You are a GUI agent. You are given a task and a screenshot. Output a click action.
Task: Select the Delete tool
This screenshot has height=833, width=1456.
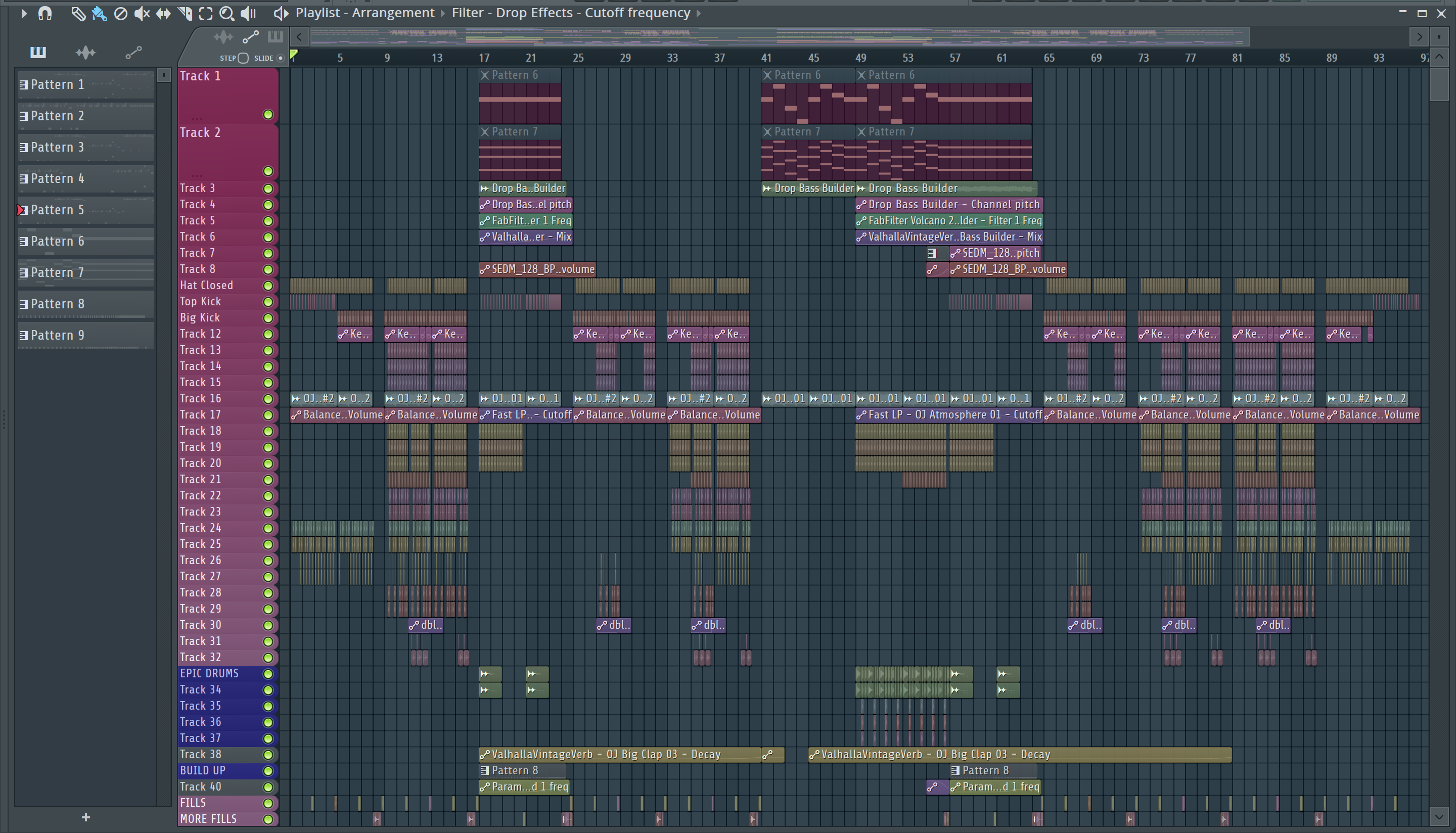[121, 13]
